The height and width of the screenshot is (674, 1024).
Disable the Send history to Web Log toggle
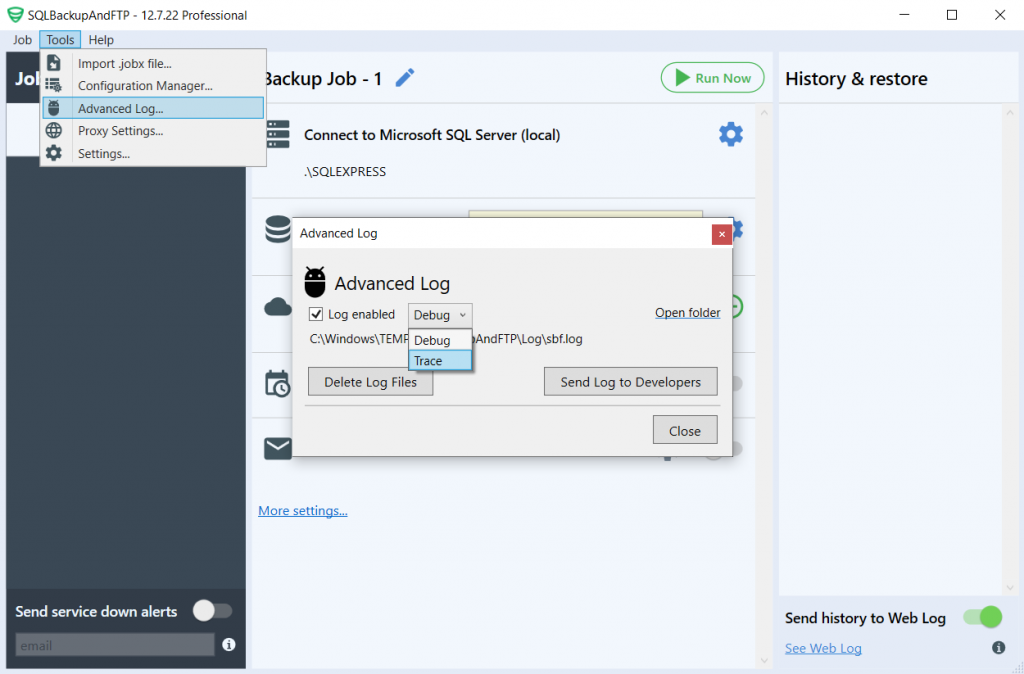(981, 618)
